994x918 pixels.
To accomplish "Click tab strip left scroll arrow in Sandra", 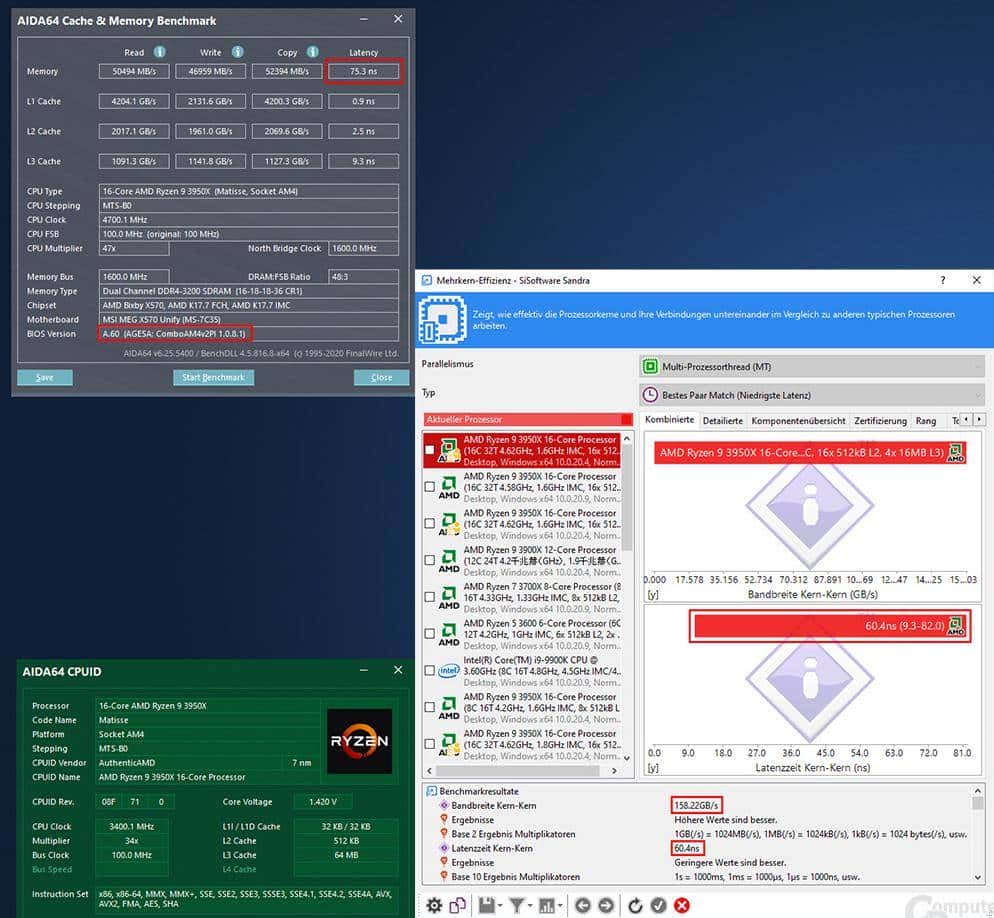I will tap(966, 419).
